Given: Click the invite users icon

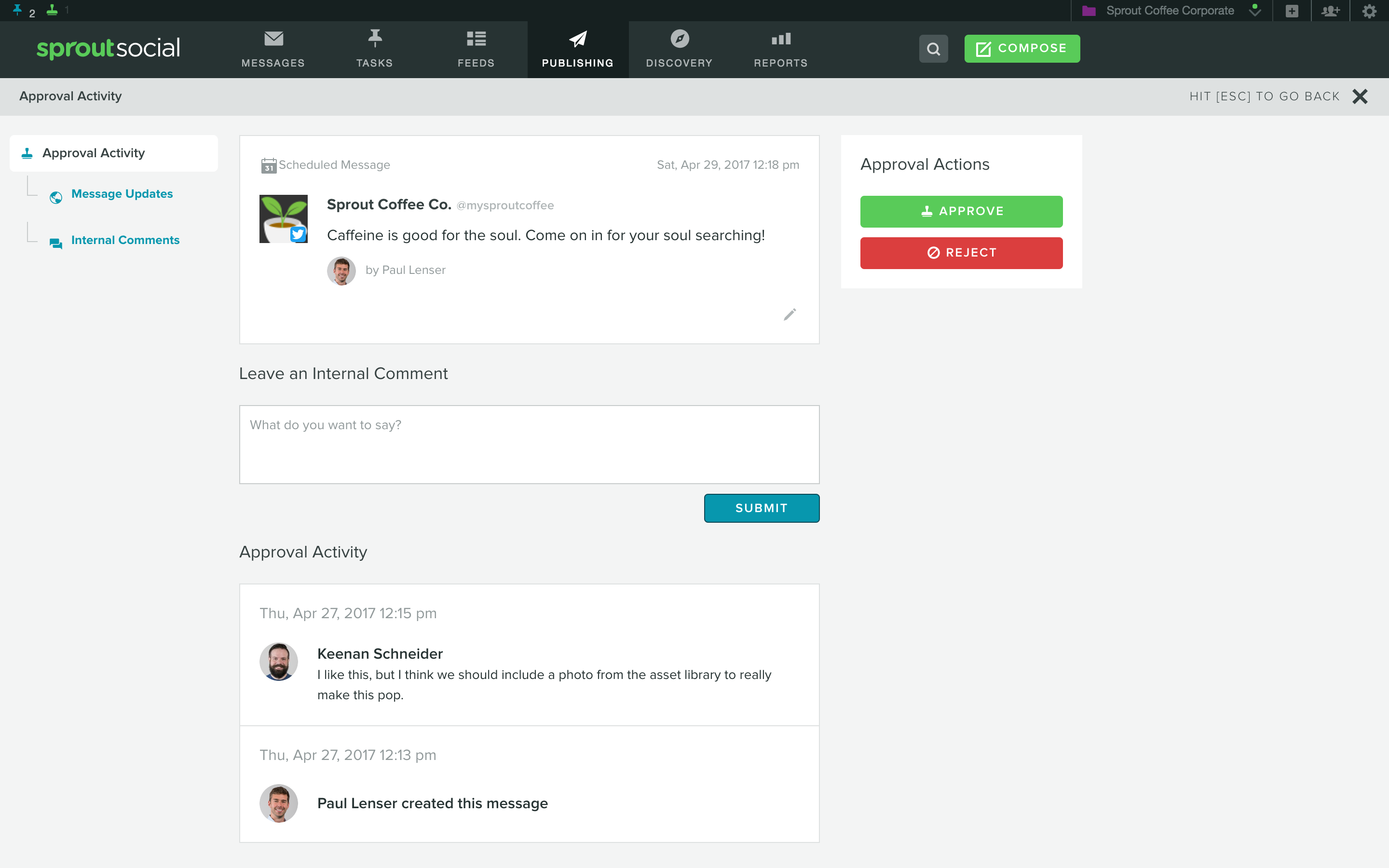Looking at the screenshot, I should (x=1331, y=11).
